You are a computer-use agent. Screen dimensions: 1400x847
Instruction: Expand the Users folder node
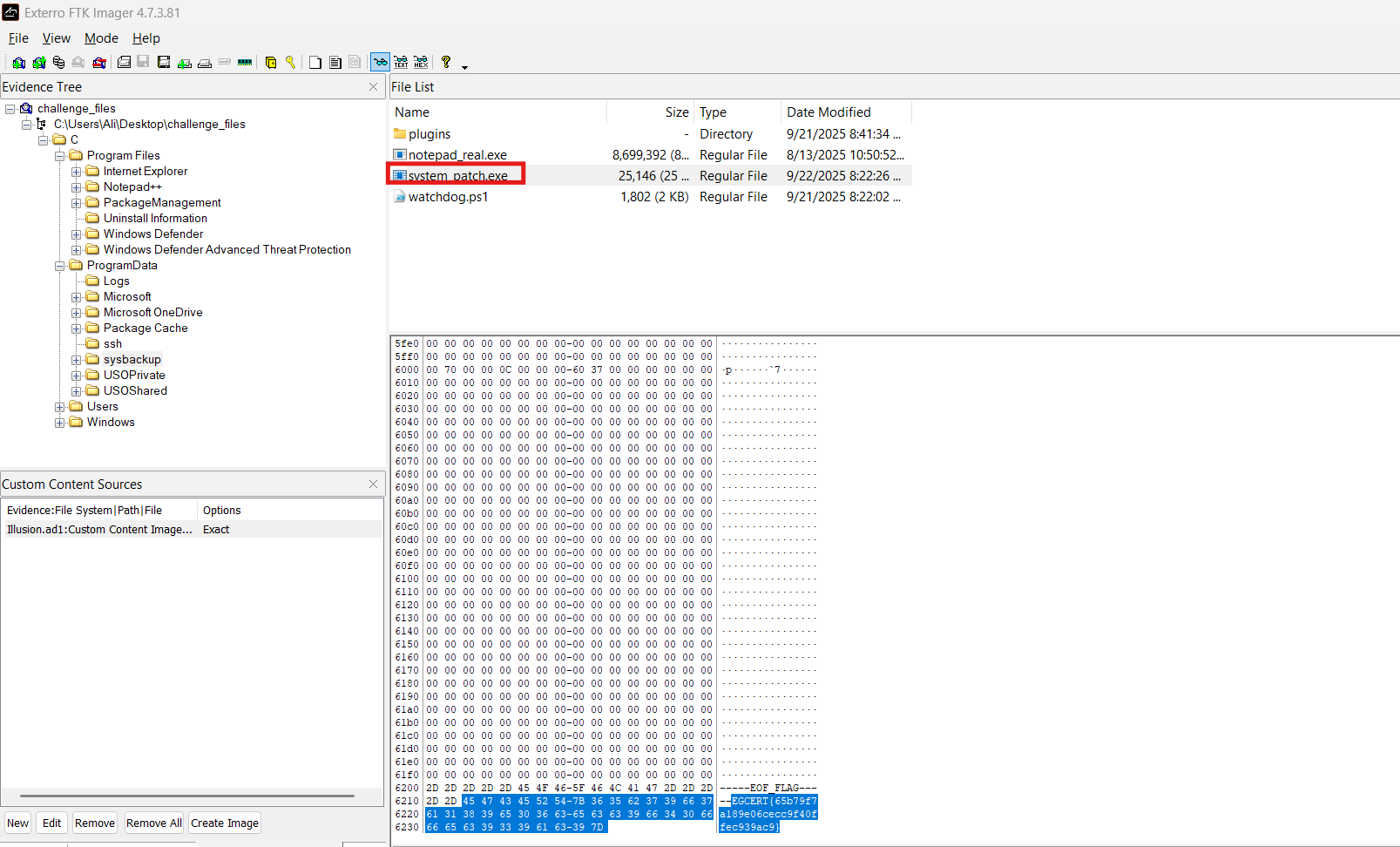tap(60, 407)
